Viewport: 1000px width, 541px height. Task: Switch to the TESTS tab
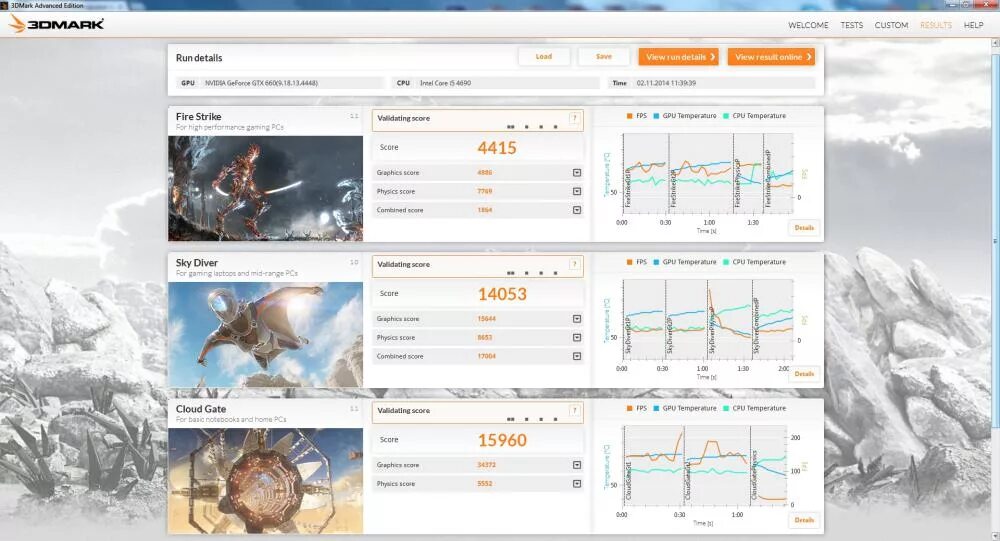851,25
